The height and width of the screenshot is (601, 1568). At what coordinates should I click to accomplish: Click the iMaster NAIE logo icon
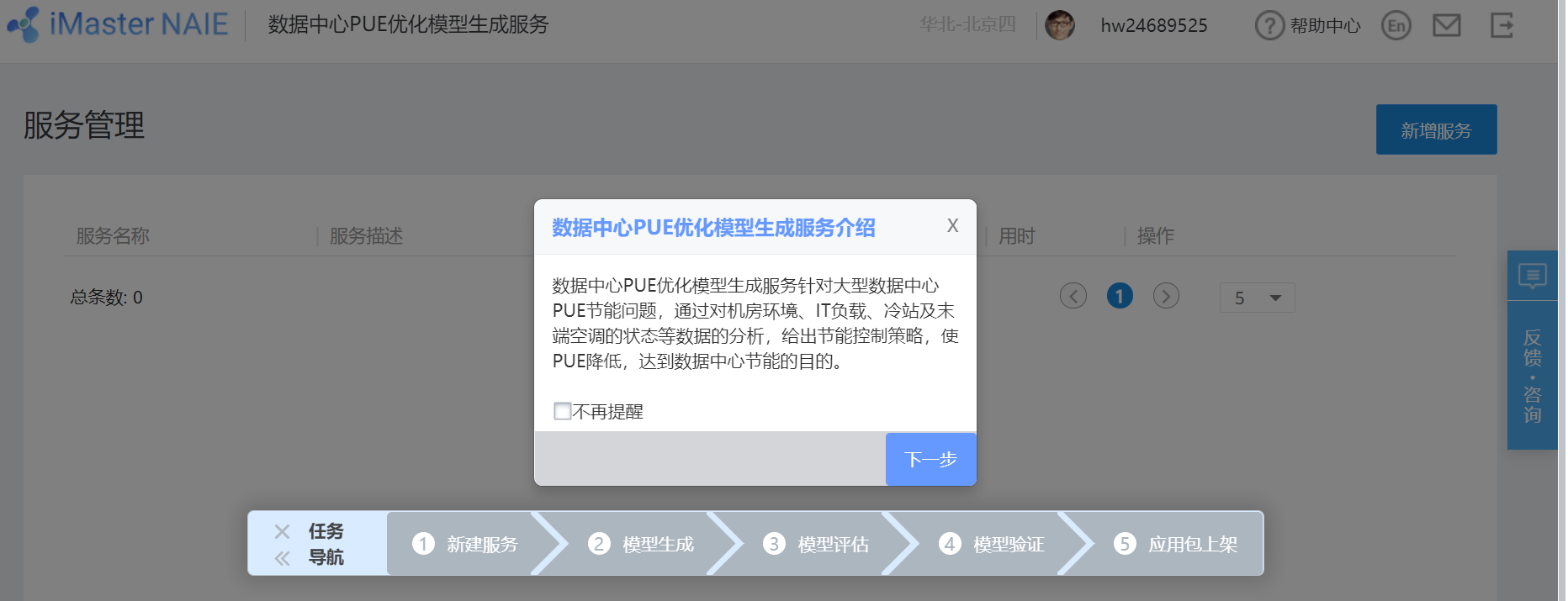(x=23, y=24)
